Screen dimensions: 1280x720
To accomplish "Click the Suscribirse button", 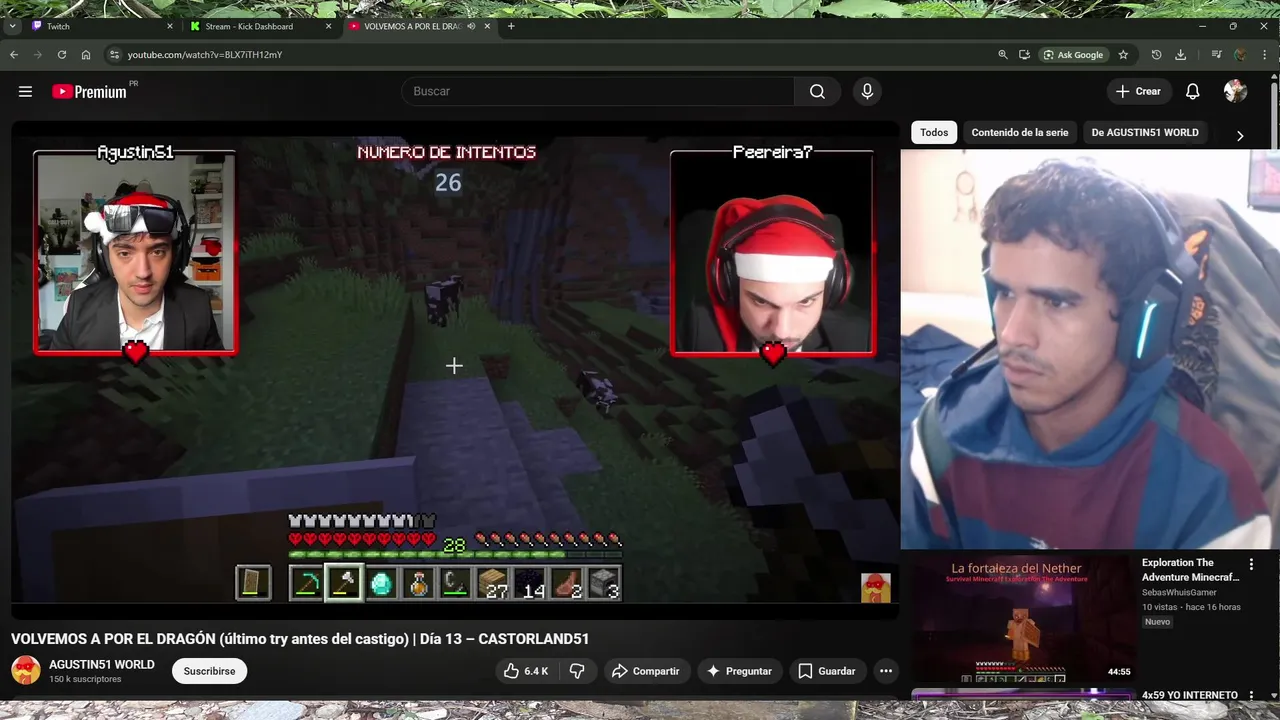I will tap(209, 671).
